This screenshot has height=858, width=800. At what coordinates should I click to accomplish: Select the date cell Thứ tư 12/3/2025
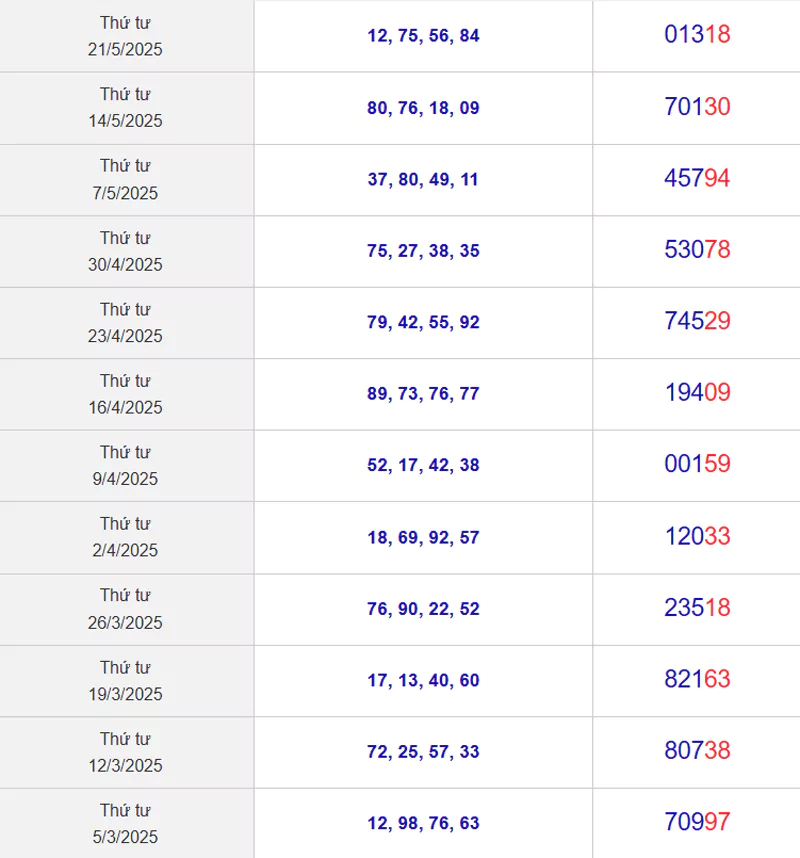coord(125,752)
